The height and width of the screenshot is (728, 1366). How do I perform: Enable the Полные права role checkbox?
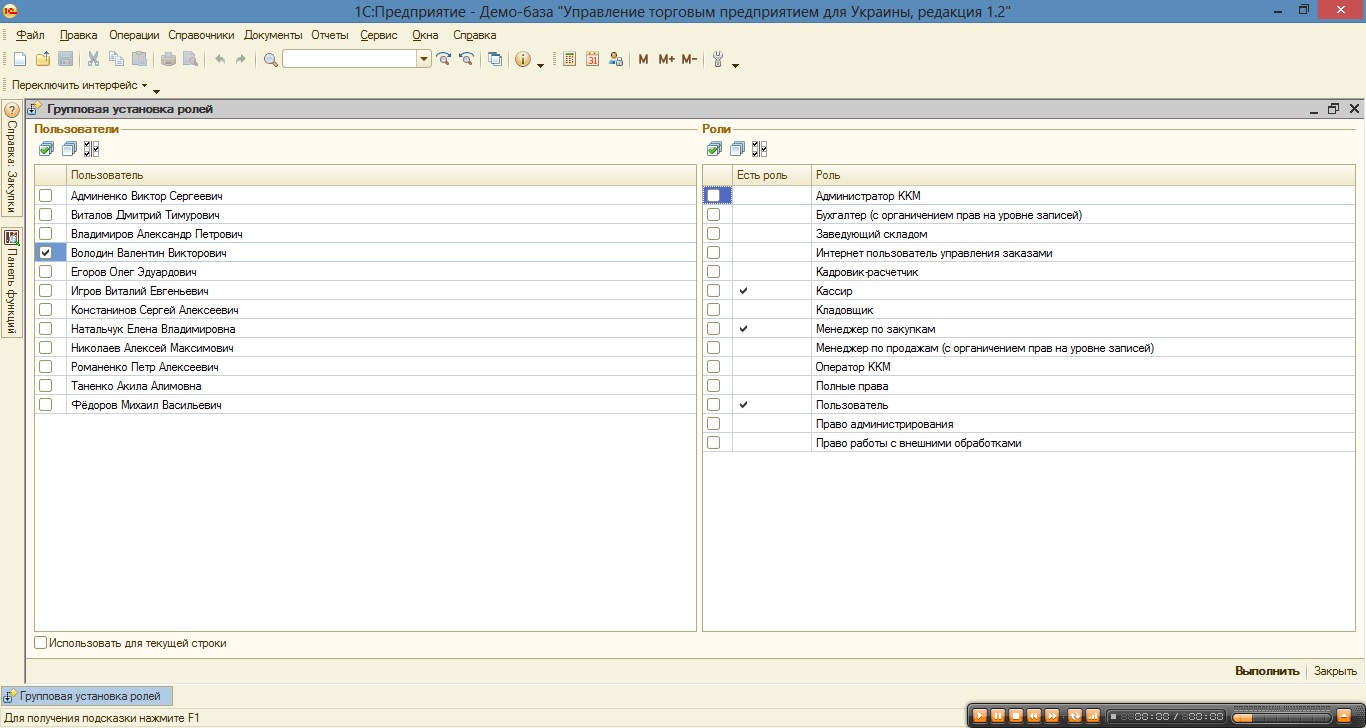pos(713,386)
